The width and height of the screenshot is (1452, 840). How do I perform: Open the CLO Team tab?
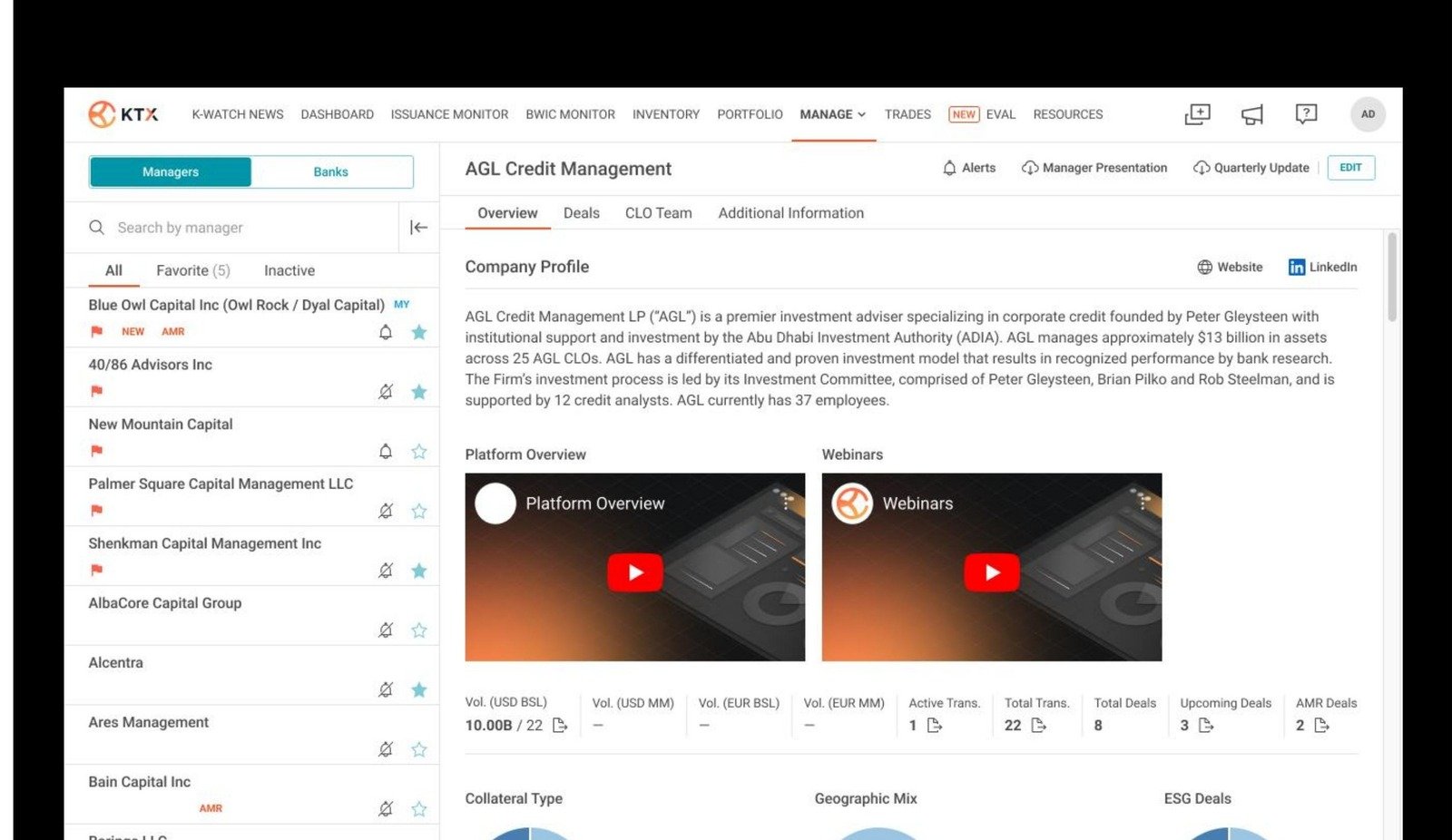point(659,213)
